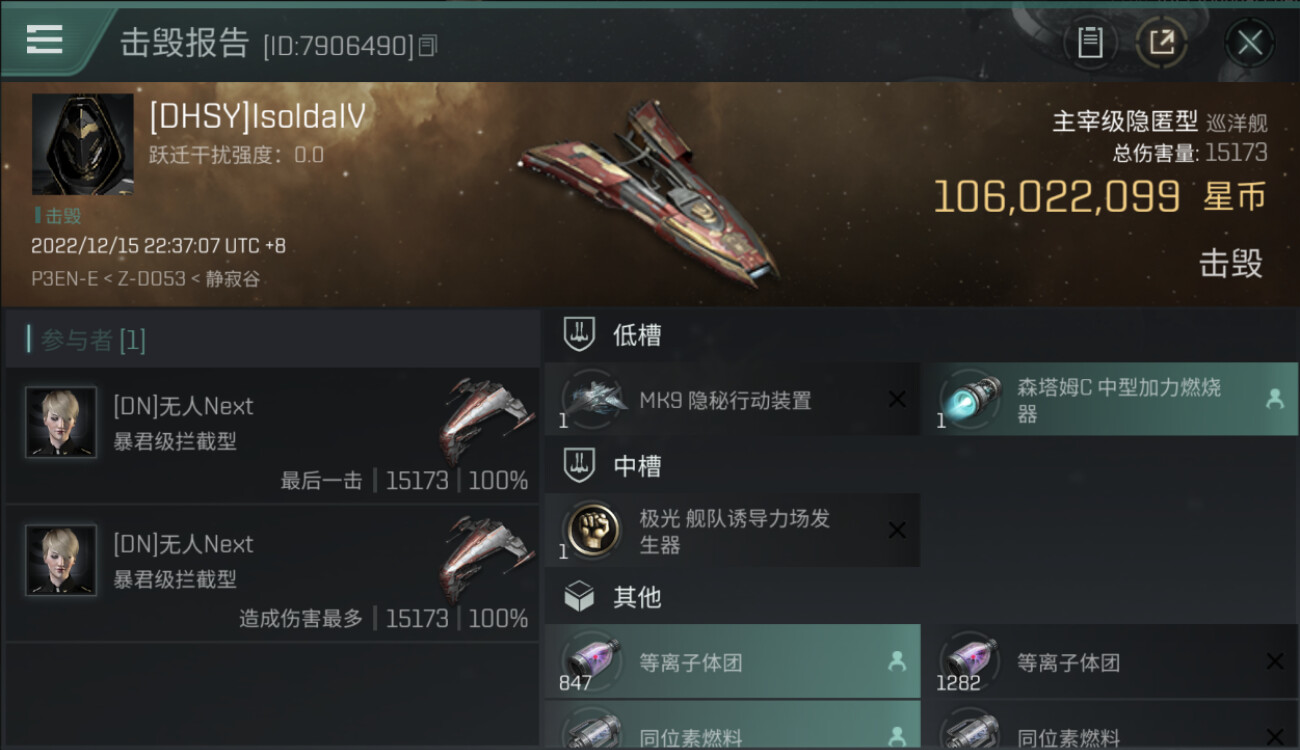
Task: Copy the kill report ID with the copy icon
Action: [x=428, y=46]
